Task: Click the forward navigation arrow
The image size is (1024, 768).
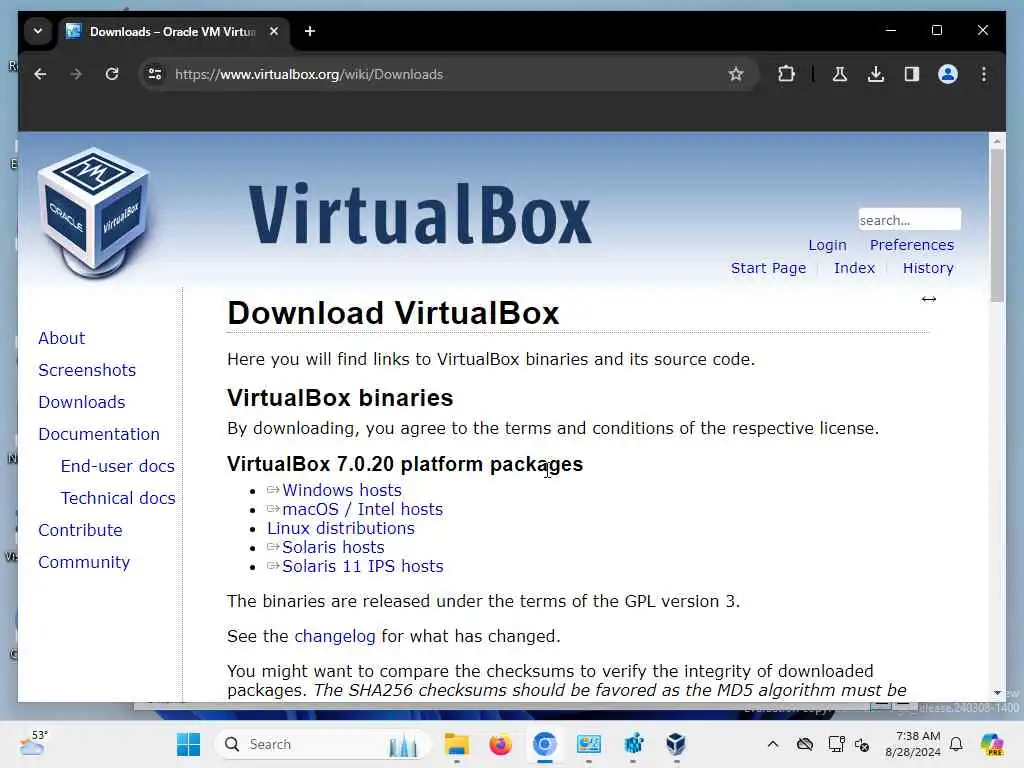Action: click(76, 74)
